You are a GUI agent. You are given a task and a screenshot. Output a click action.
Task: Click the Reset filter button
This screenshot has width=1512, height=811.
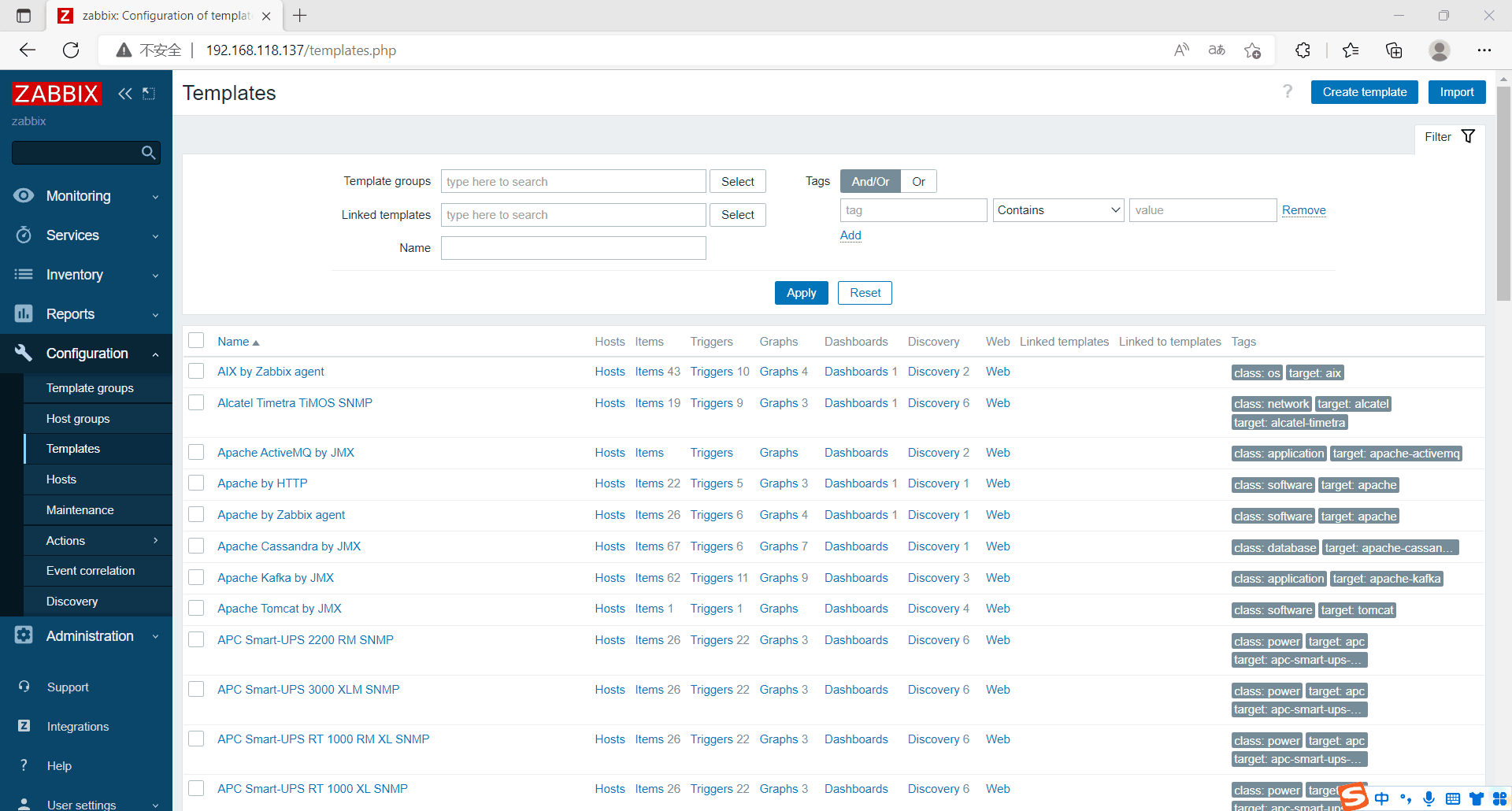(x=865, y=293)
